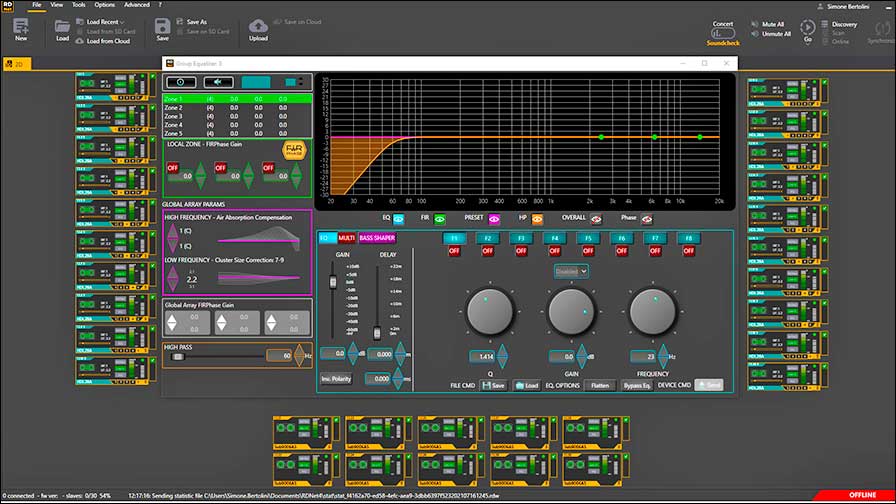Click the GAIN vertical fader handle

tap(333, 282)
